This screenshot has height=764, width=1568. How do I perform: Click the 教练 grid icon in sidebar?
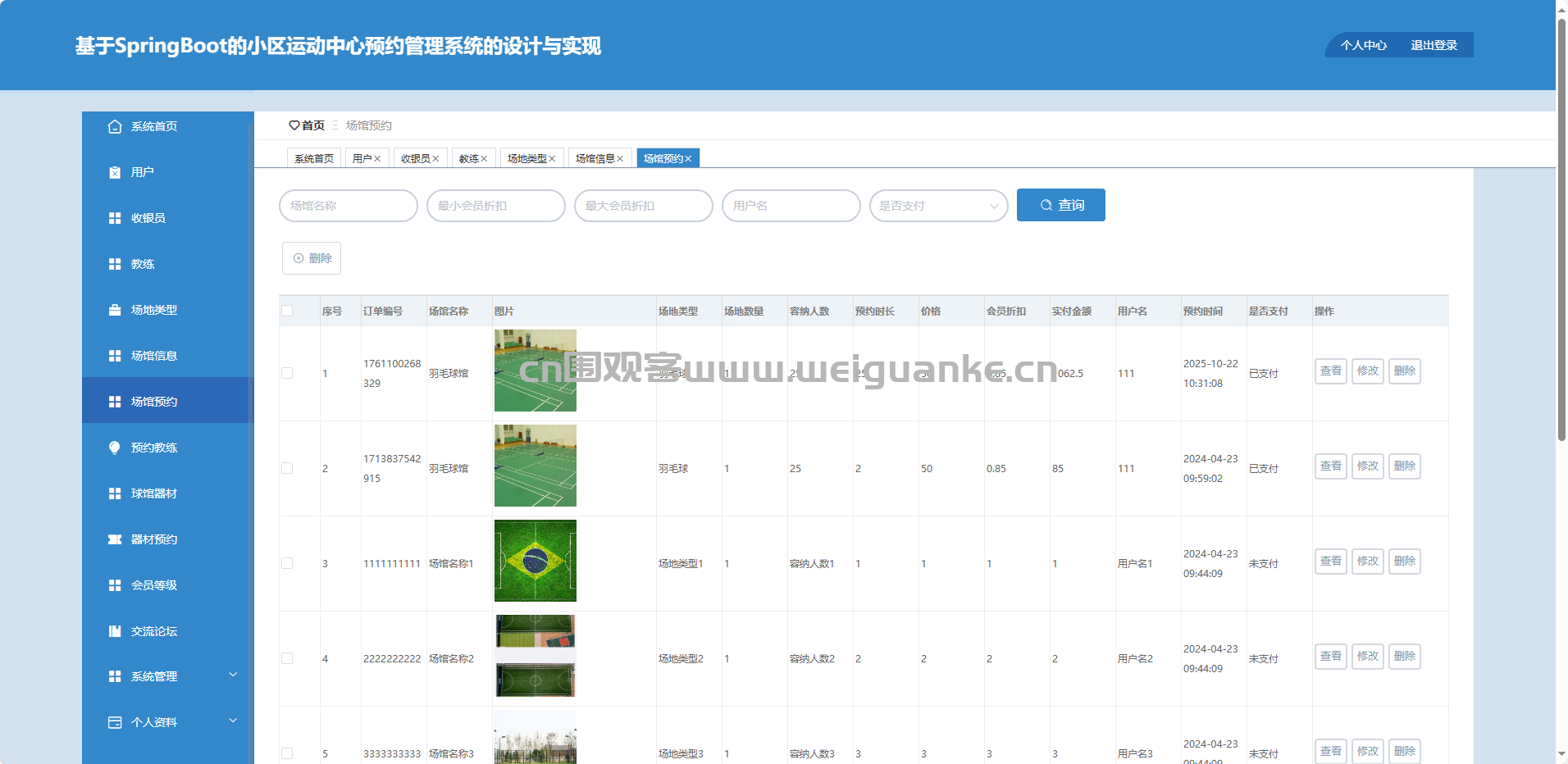click(115, 264)
